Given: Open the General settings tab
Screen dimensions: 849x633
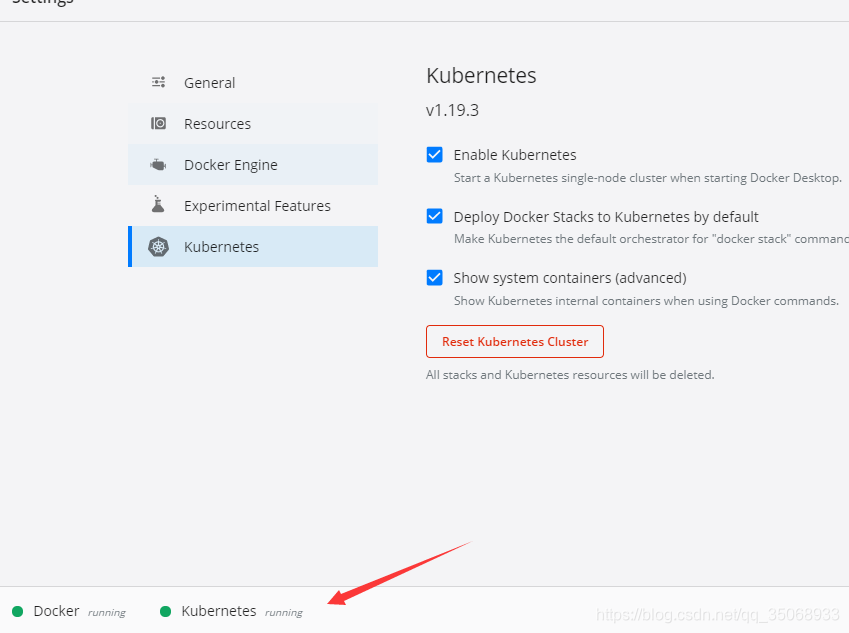Looking at the screenshot, I should point(253,83).
